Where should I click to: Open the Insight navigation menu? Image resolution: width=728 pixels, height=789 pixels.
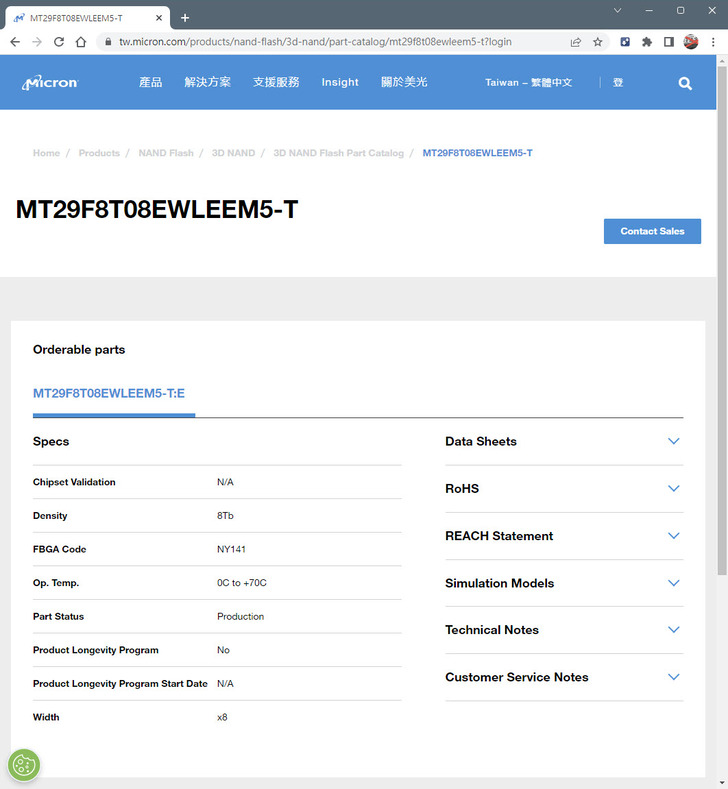pos(340,82)
